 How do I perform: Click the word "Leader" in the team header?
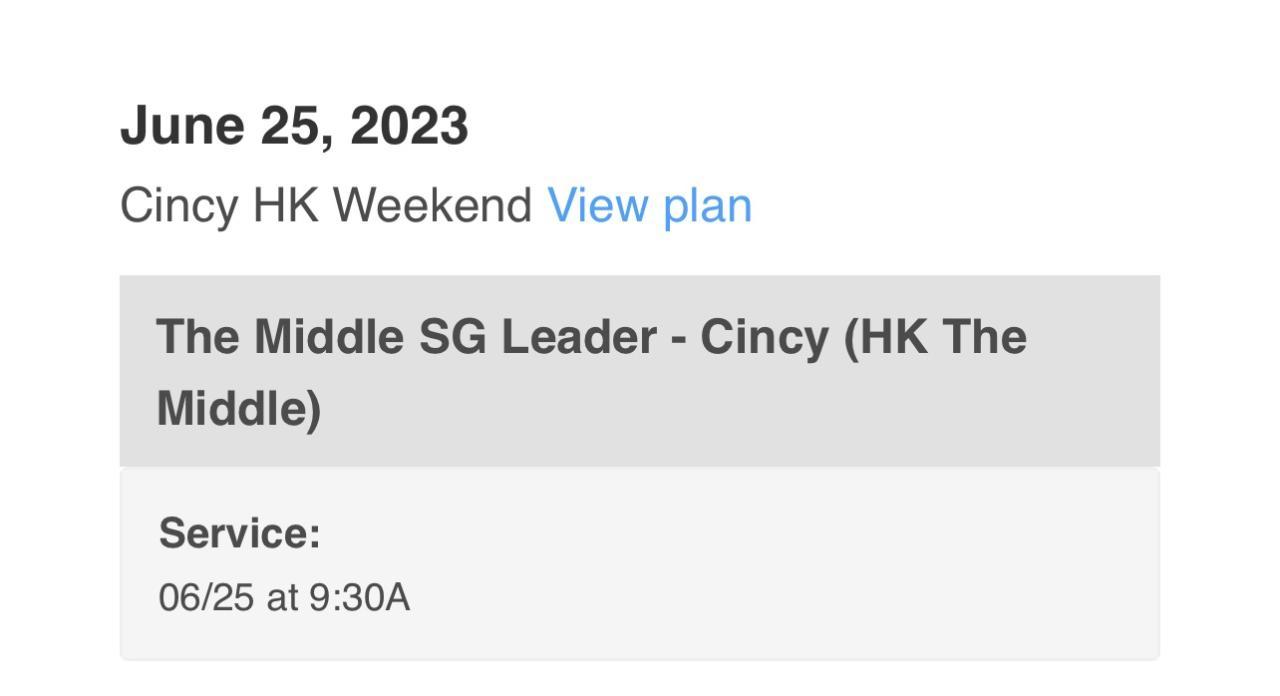click(578, 337)
